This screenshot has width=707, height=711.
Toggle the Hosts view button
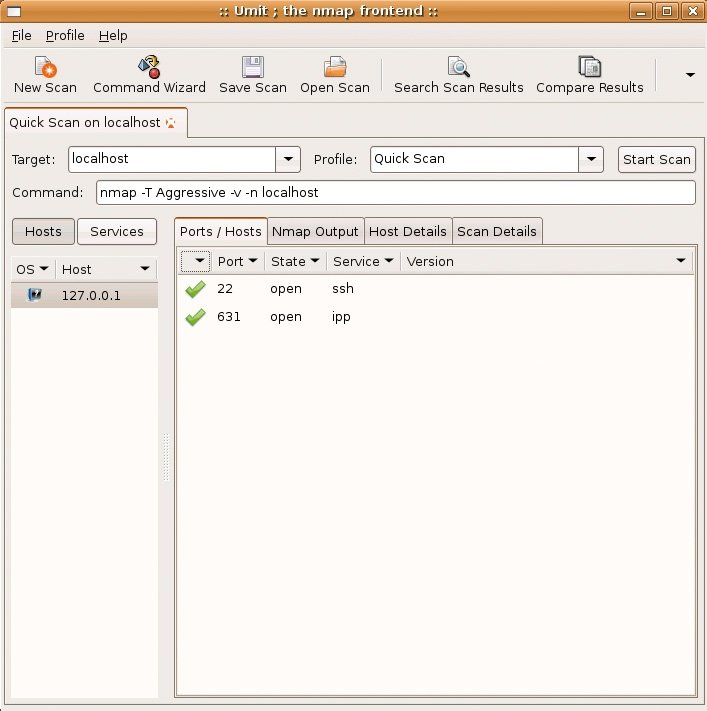click(x=43, y=231)
